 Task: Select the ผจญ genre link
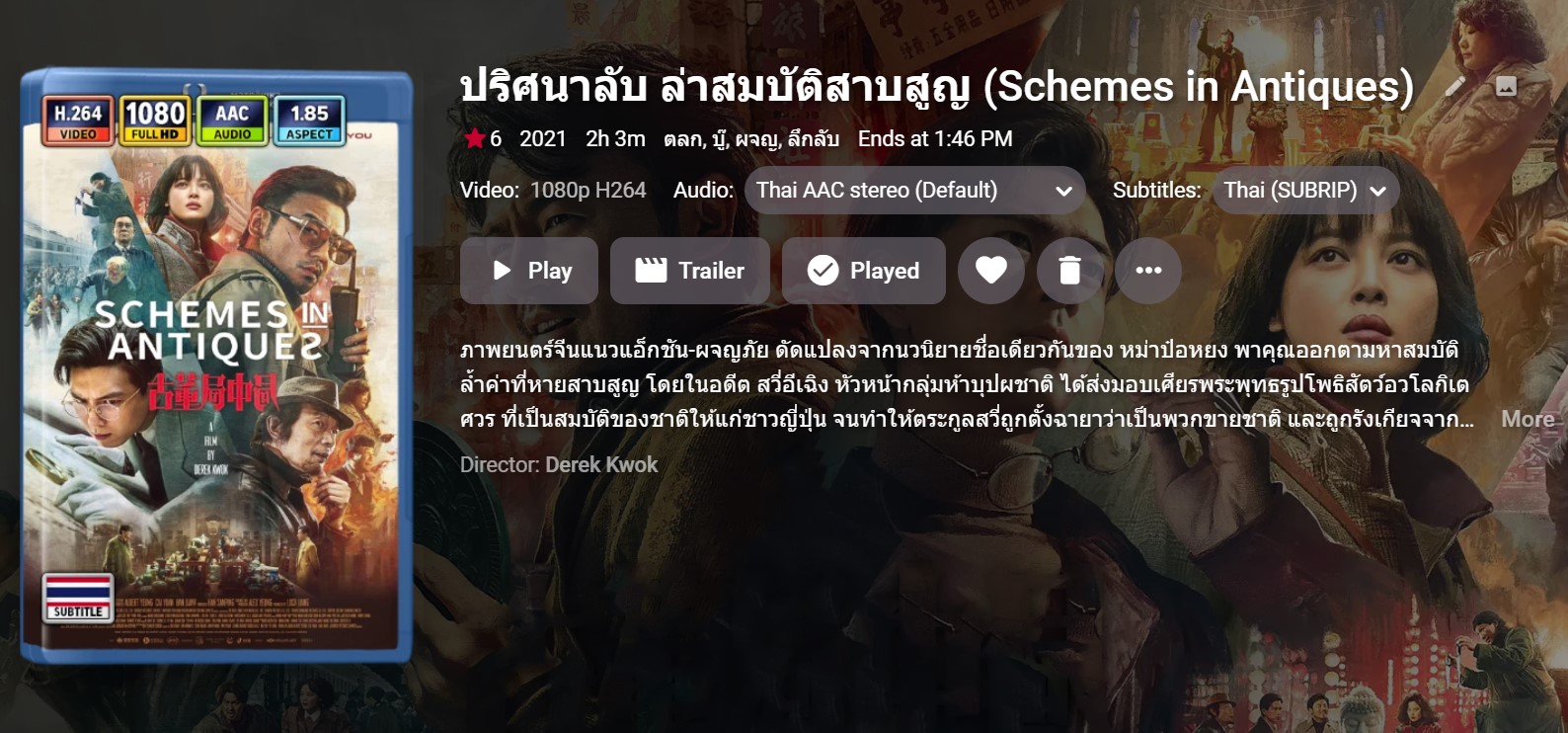point(756,139)
